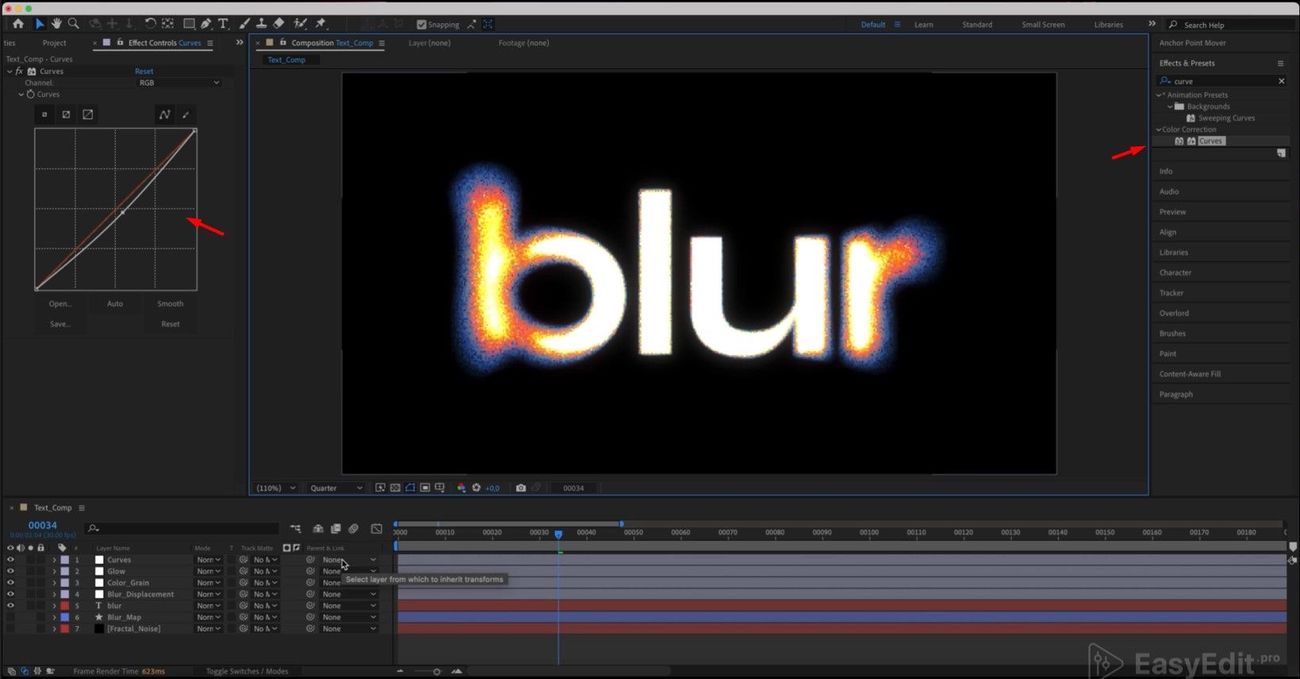
Task: Click the Auto button under curves graph
Action: click(115, 303)
